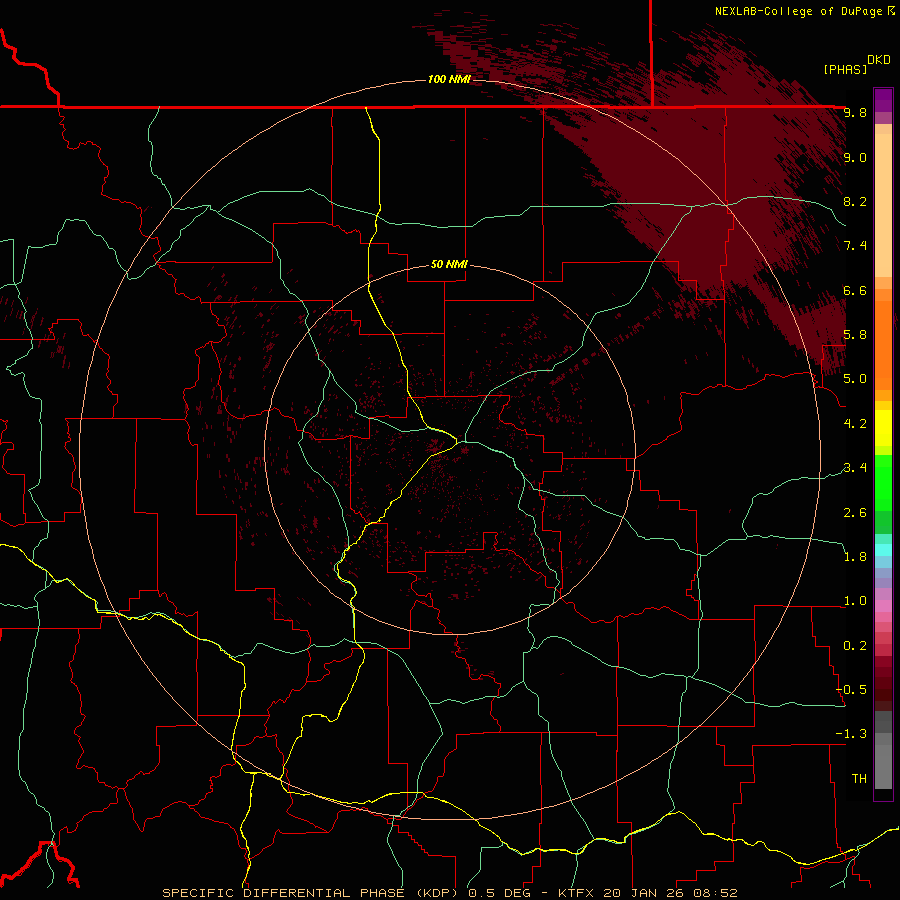Image resolution: width=900 pixels, height=900 pixels.
Task: Click the purple top band of the color bar
Action: click(x=883, y=100)
